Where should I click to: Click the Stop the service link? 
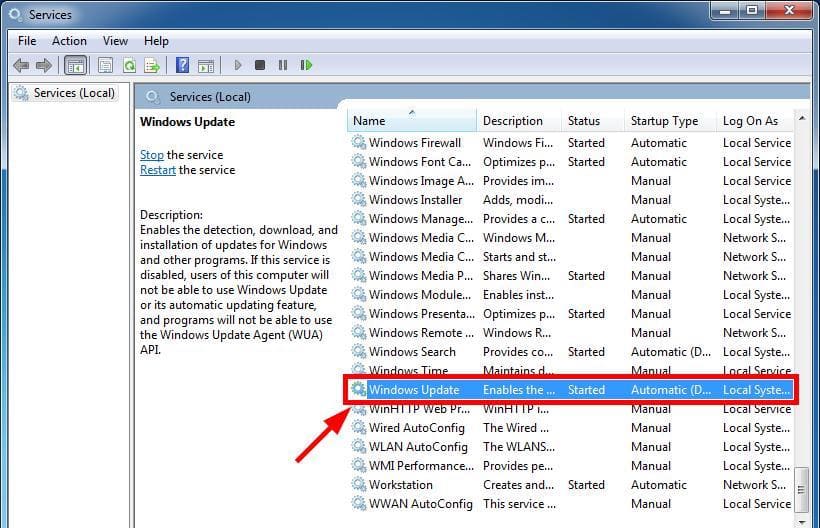pos(151,155)
